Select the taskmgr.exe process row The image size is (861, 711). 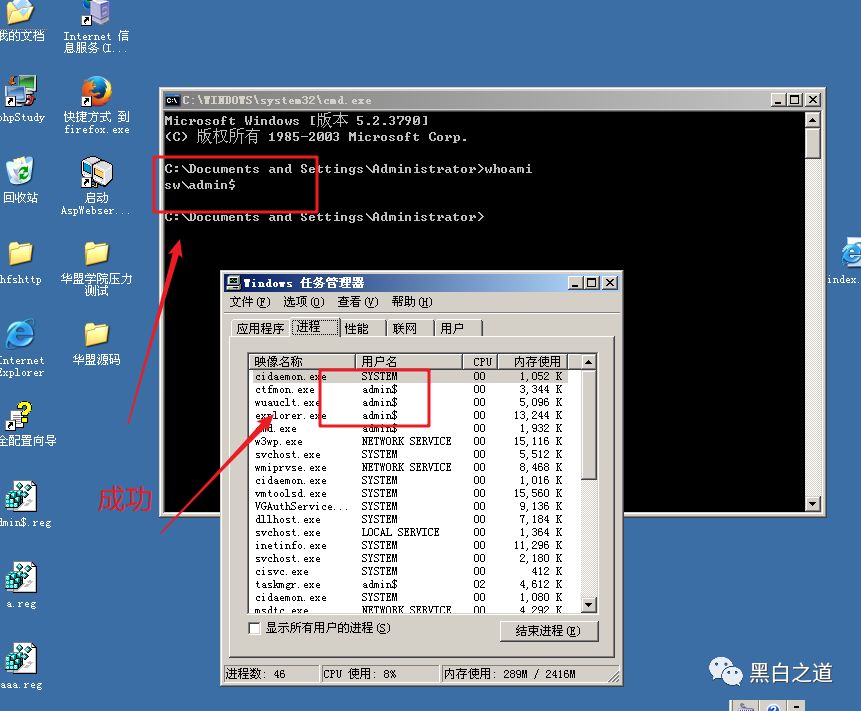coord(409,584)
